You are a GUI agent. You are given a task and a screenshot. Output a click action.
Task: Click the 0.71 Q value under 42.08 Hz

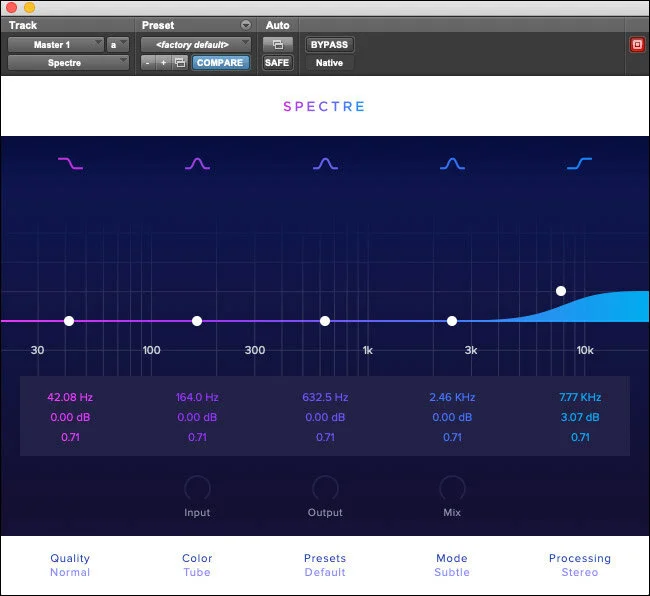70,437
